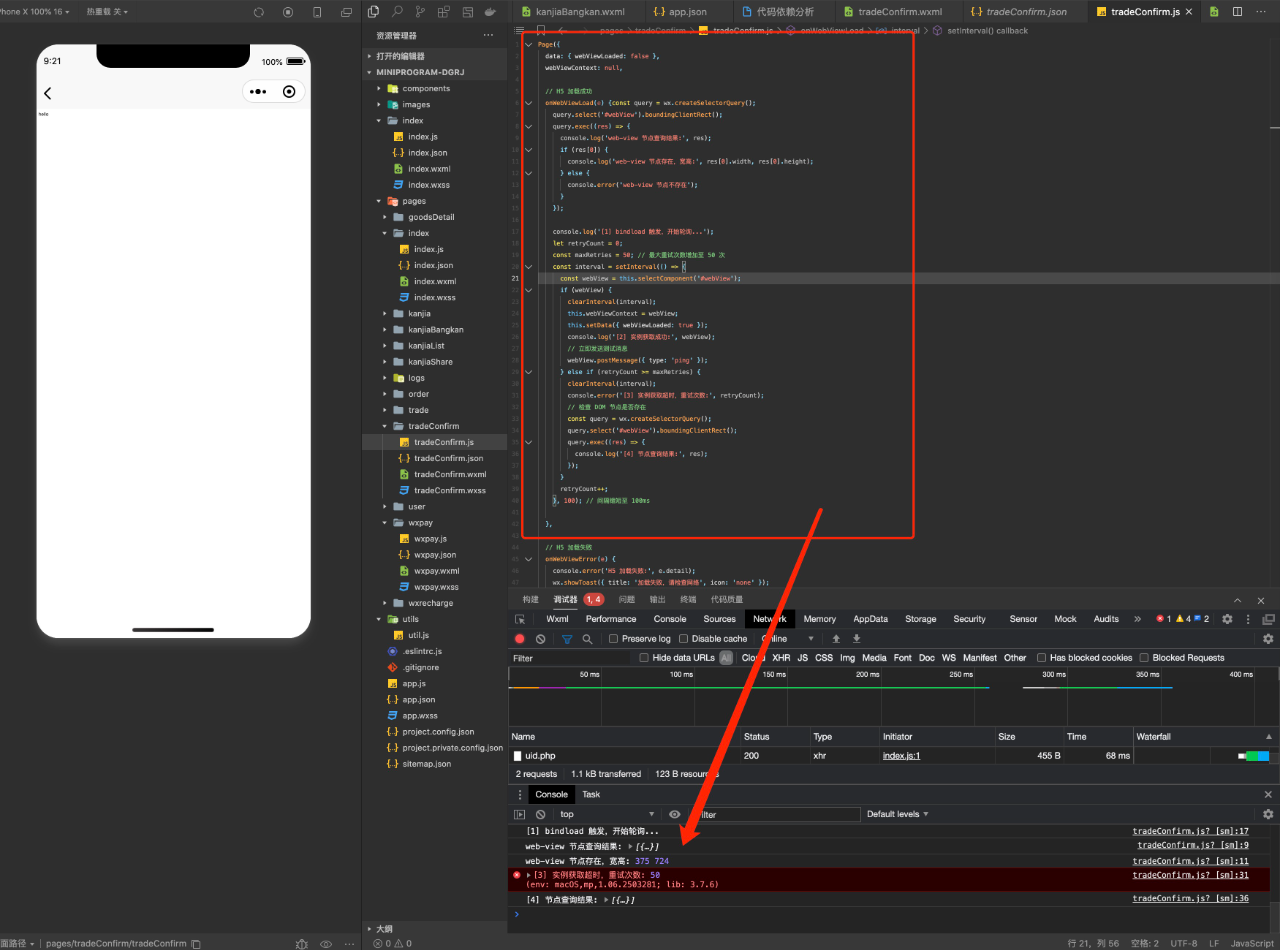
Task: Click the copy page path icon
Action: coord(196,943)
